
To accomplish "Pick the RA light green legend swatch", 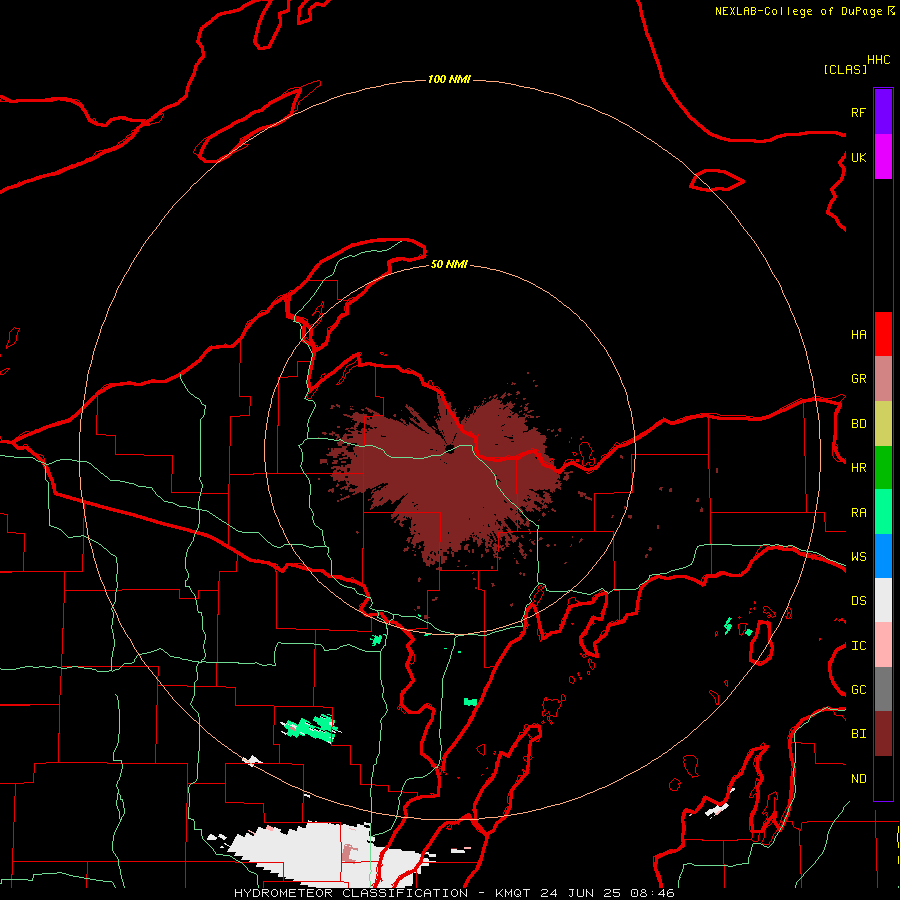I will (883, 512).
